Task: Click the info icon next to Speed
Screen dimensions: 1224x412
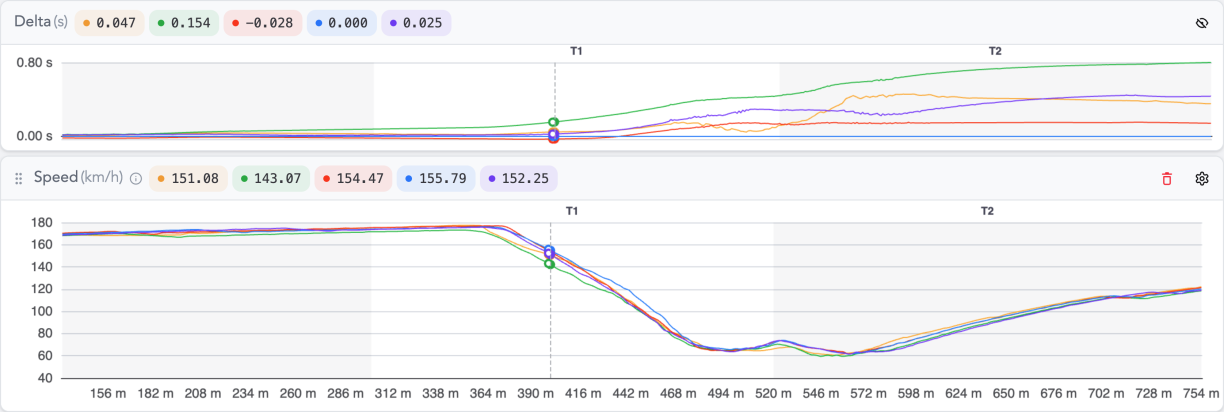Action: [x=136, y=179]
